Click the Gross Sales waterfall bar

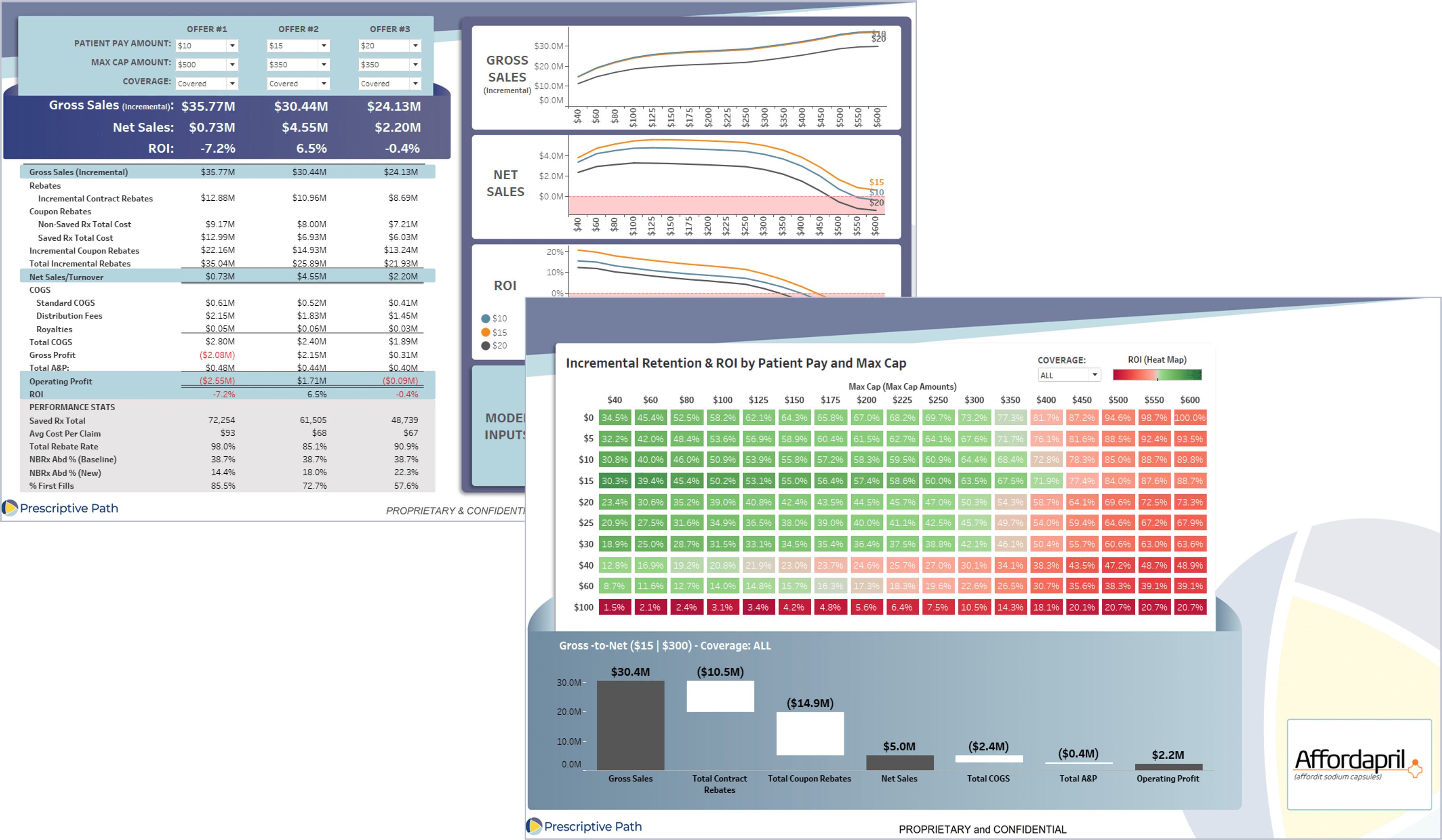630,725
